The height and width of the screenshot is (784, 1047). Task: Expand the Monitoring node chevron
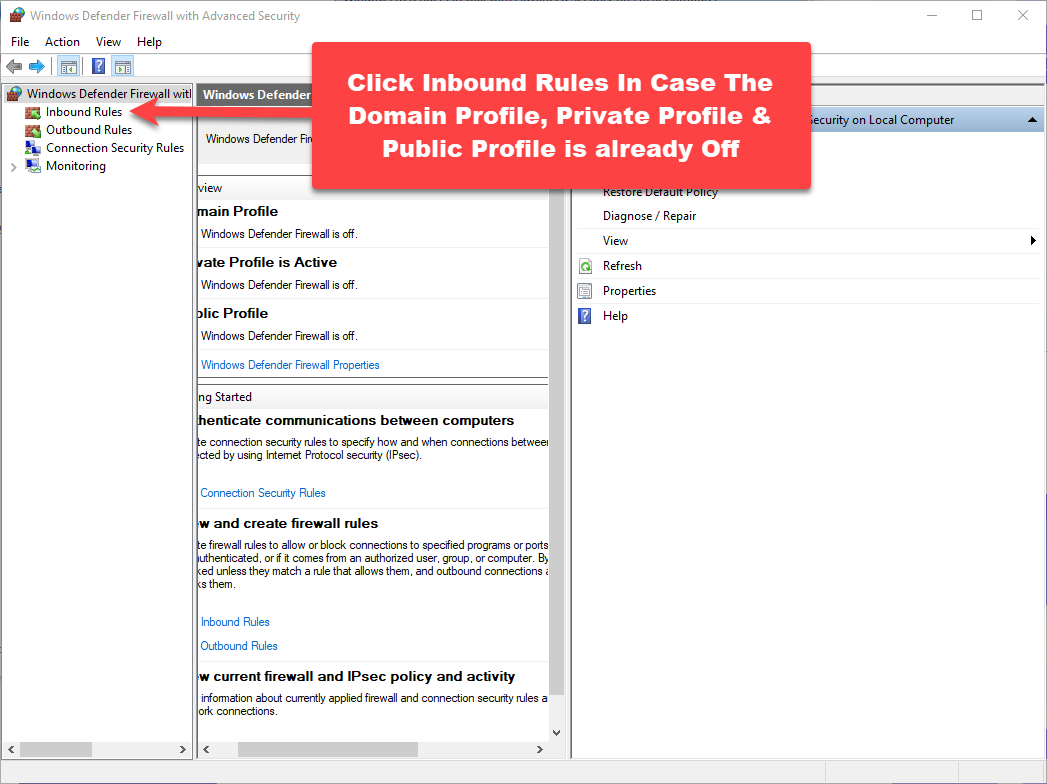pyautogui.click(x=13, y=167)
